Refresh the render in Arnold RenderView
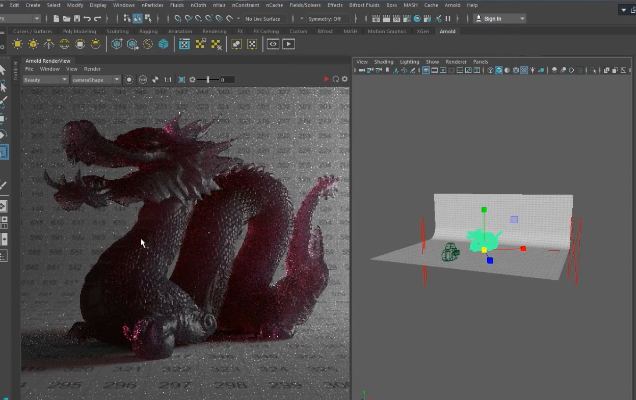The image size is (636, 400). [x=335, y=79]
